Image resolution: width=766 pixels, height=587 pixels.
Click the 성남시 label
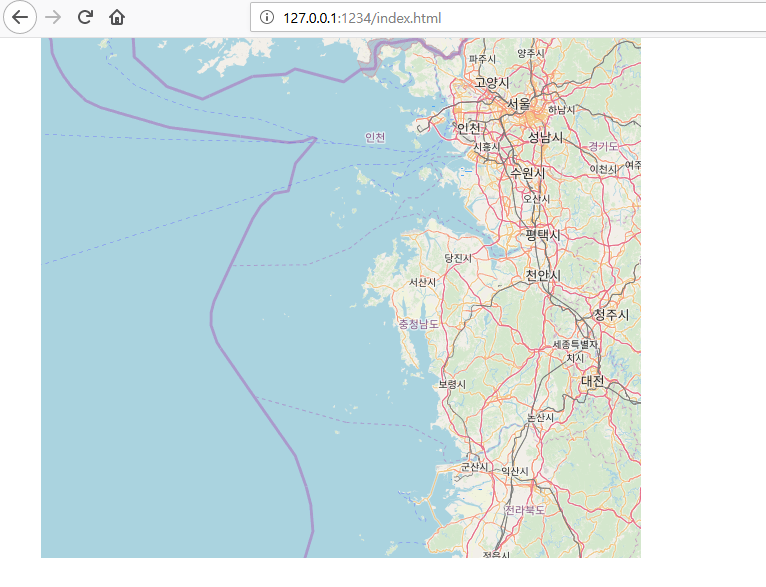click(x=546, y=137)
